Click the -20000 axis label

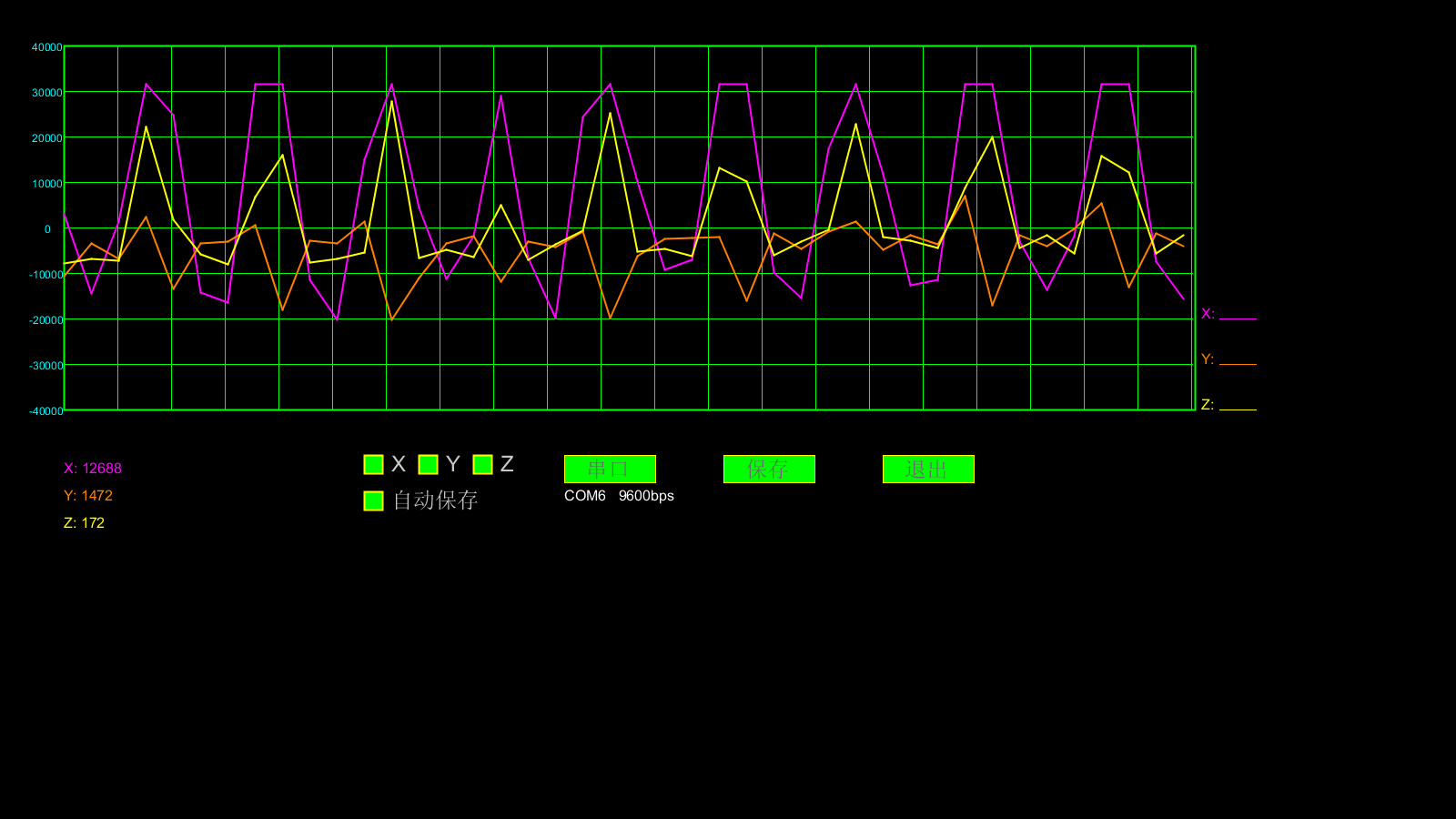[x=46, y=320]
